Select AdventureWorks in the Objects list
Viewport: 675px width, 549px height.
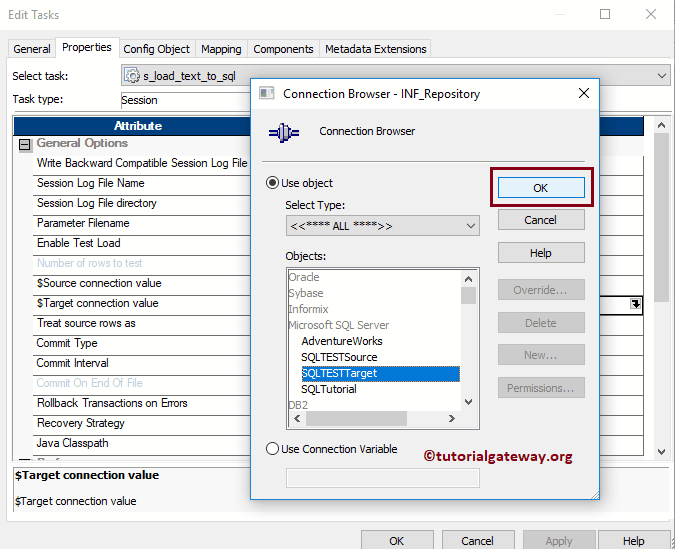[342, 341]
